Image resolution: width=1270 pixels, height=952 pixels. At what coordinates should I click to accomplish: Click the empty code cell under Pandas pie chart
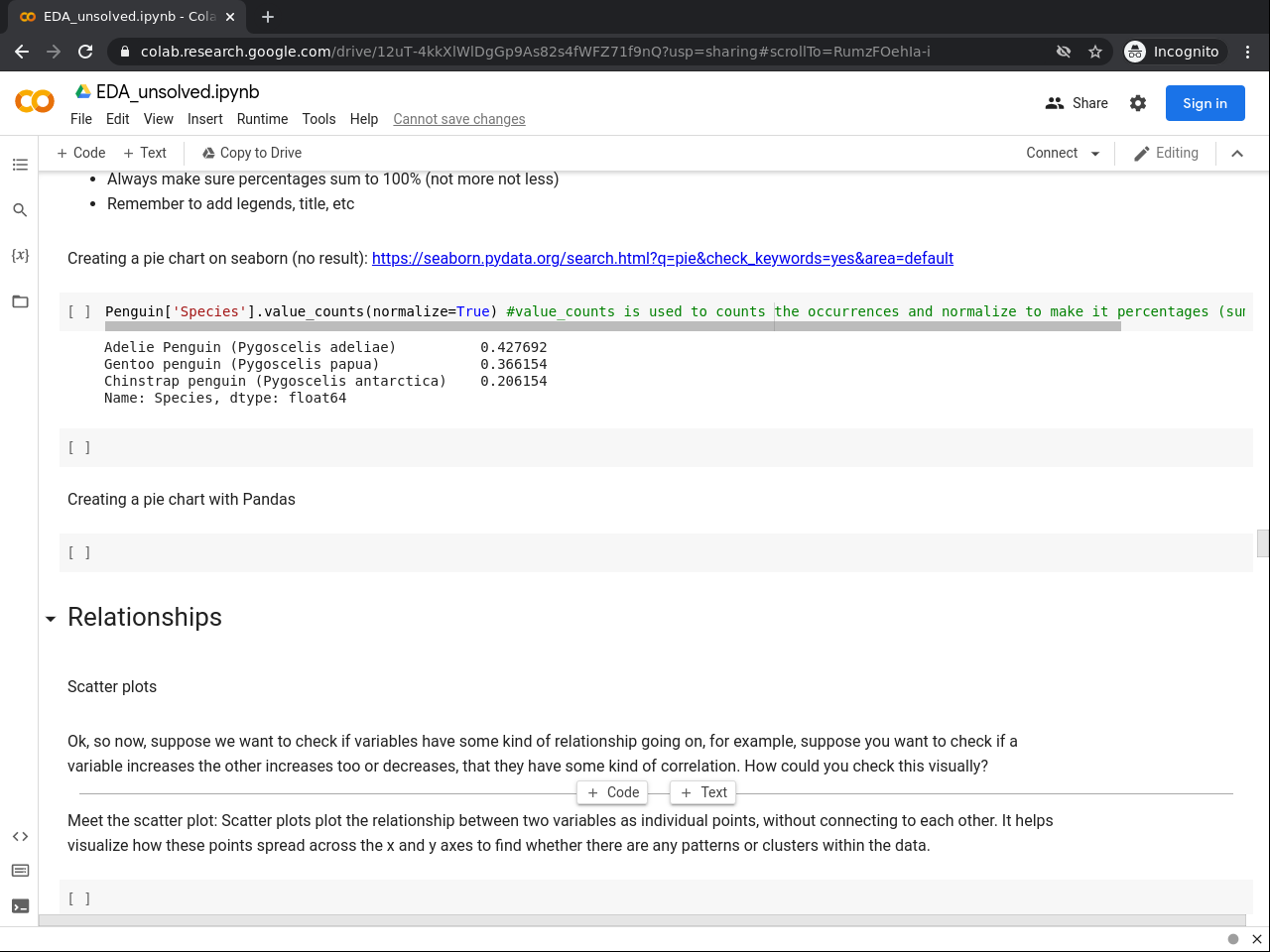[x=655, y=553]
